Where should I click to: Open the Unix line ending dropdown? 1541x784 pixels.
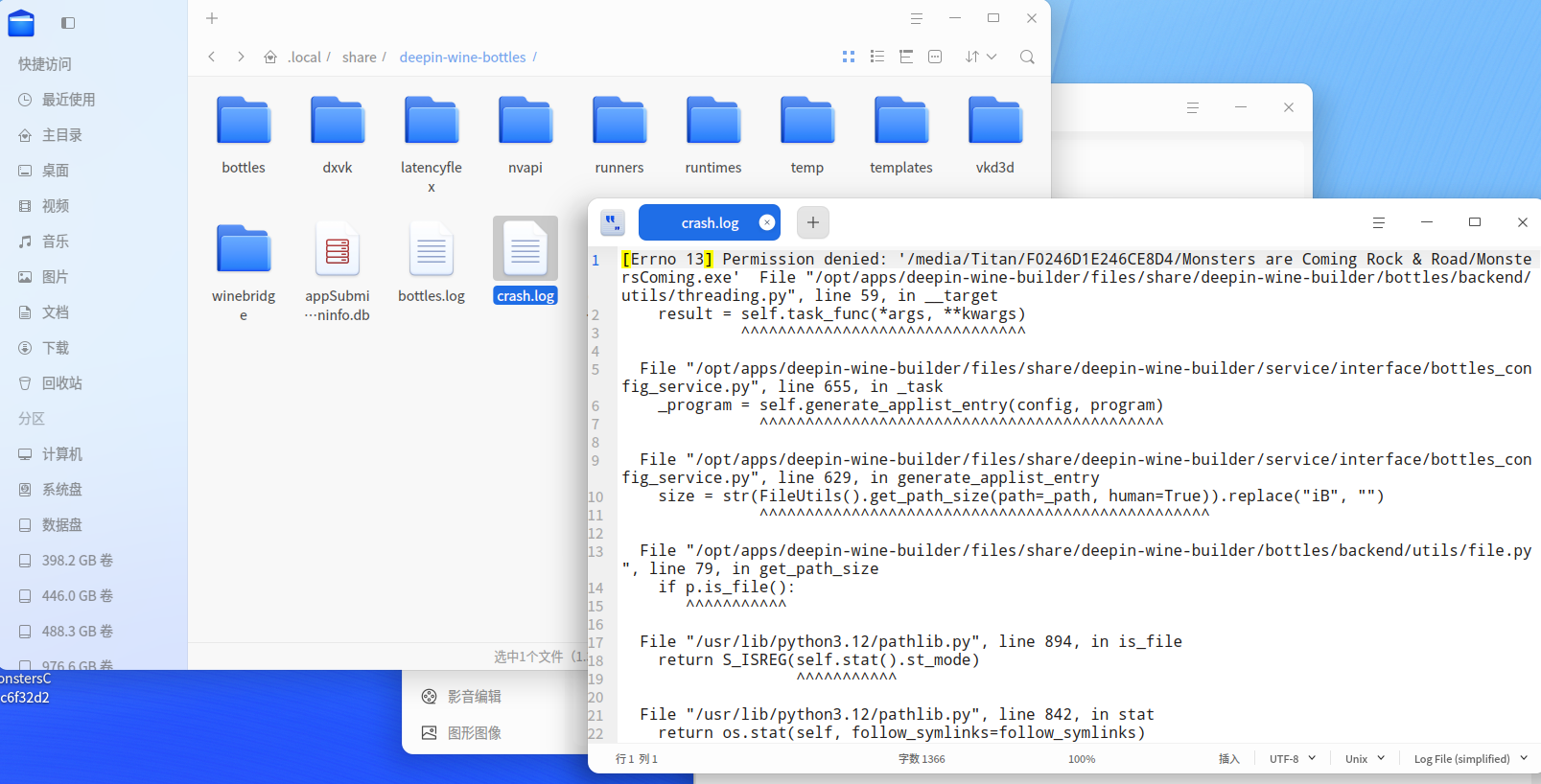pos(1365,759)
